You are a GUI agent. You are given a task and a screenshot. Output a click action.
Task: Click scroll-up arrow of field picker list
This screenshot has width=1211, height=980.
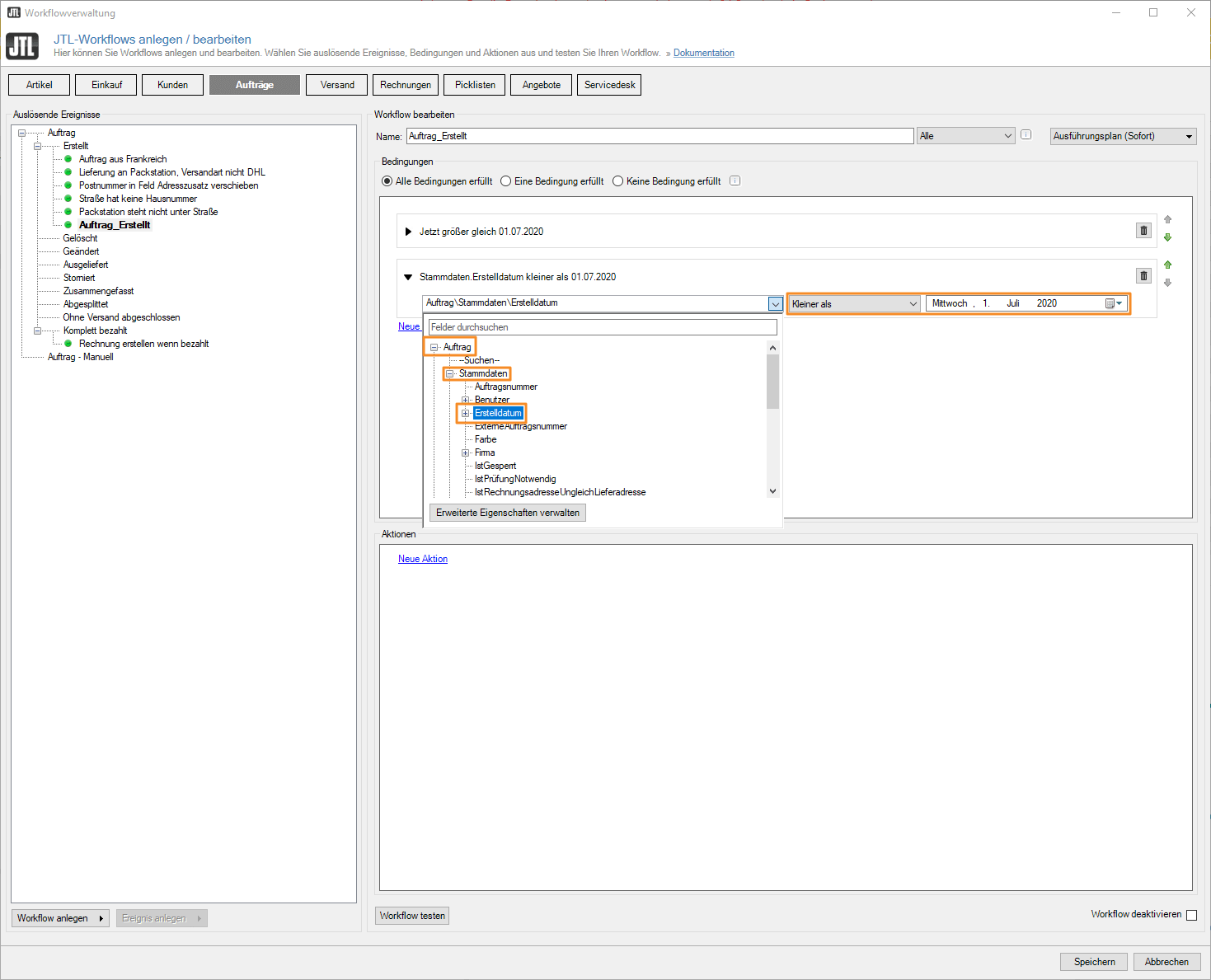772,348
